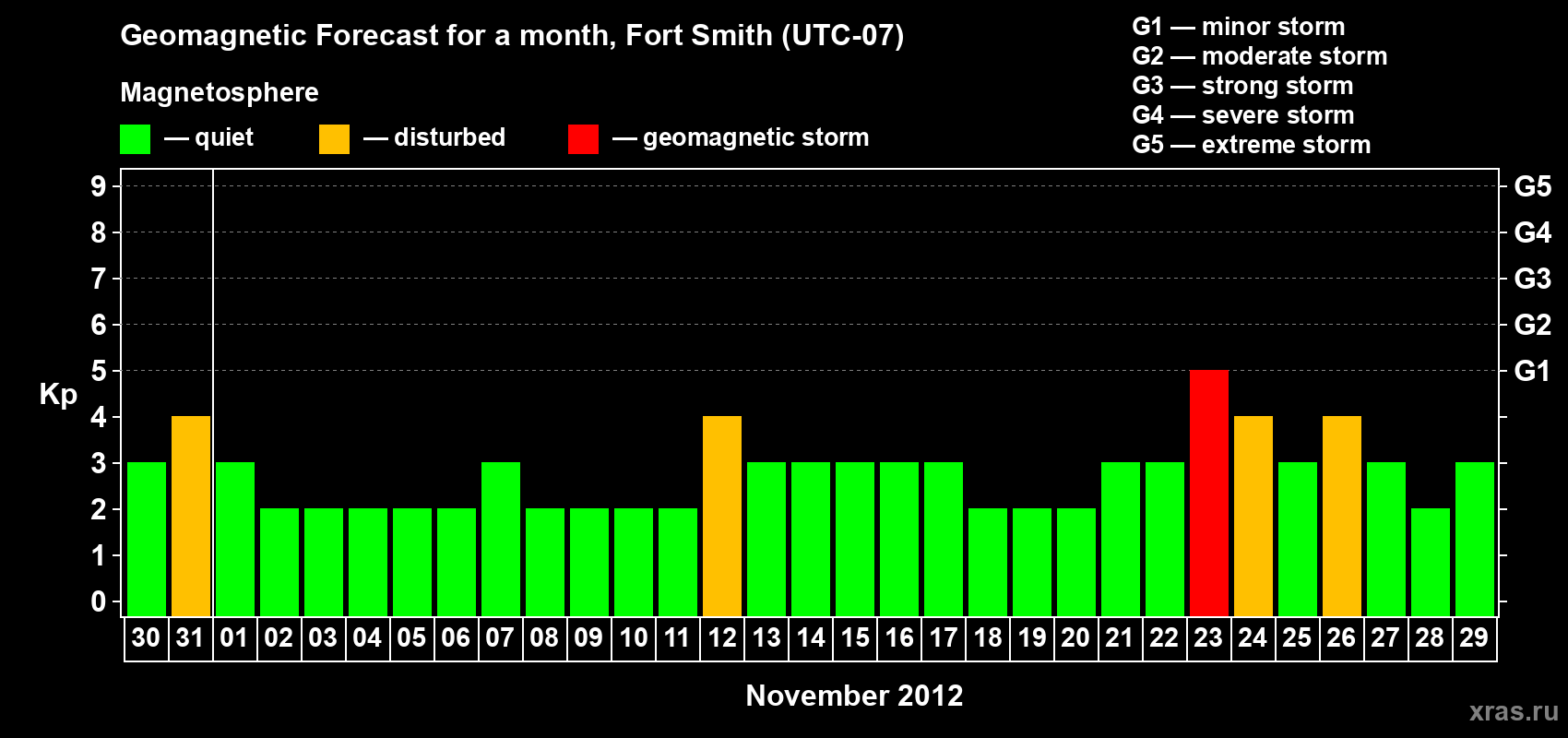Viewport: 1568px width, 738px height.
Task: Select the orange bar for day 12
Action: pos(722,517)
